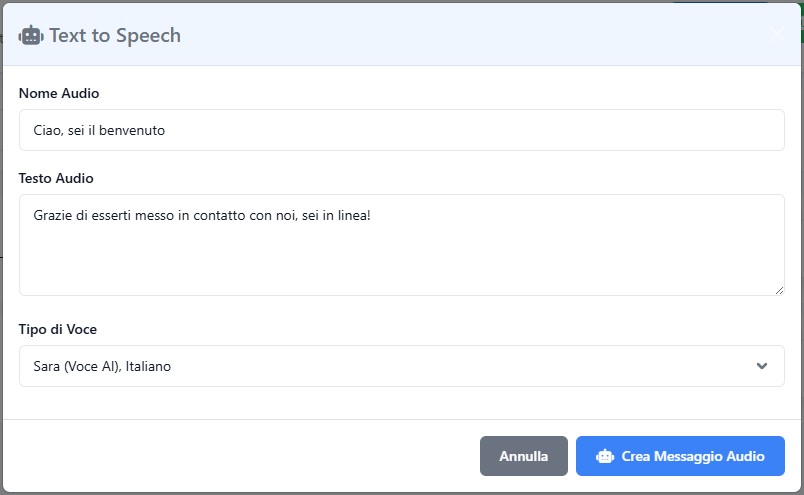Expand the Tipo di Voce chevron arrow
Viewport: 804px width, 495px height.
coord(762,366)
